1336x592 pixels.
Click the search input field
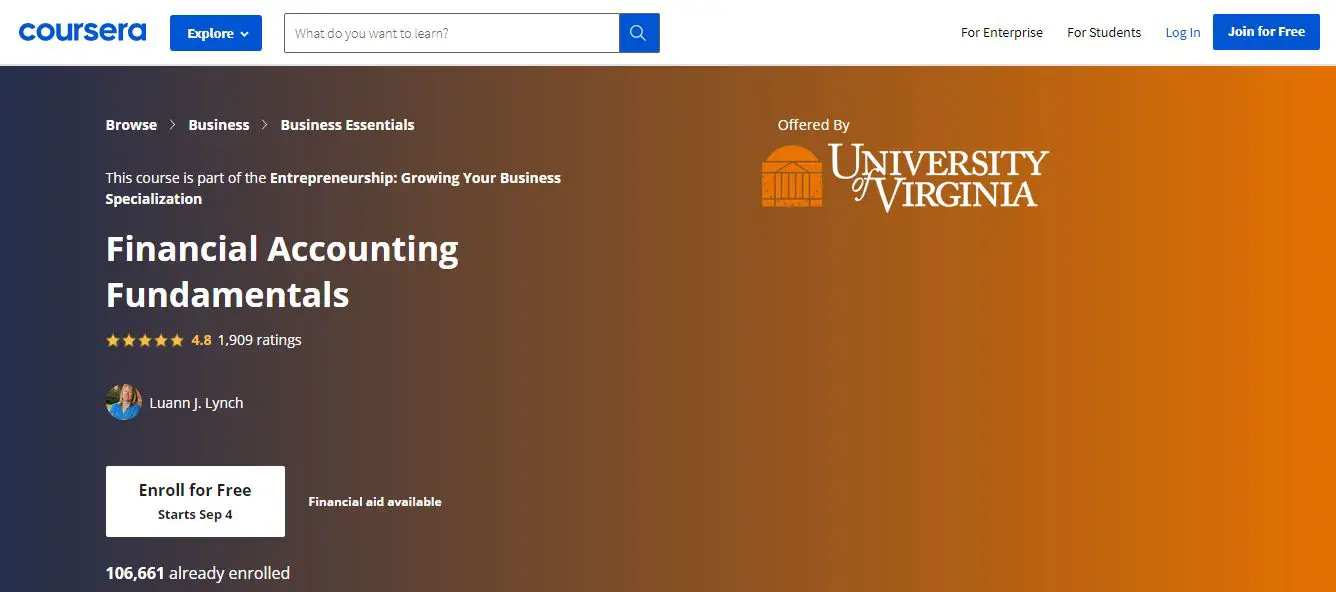click(x=451, y=33)
